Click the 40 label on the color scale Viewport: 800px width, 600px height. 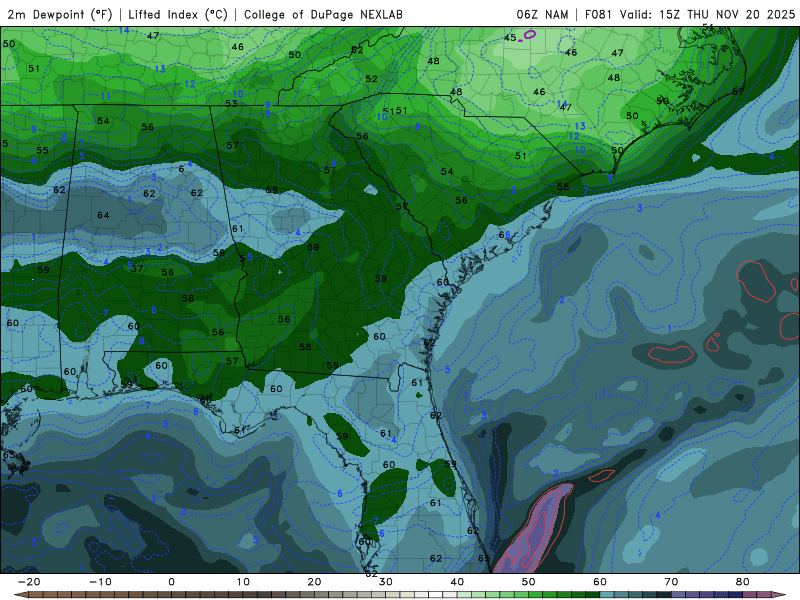(x=457, y=582)
